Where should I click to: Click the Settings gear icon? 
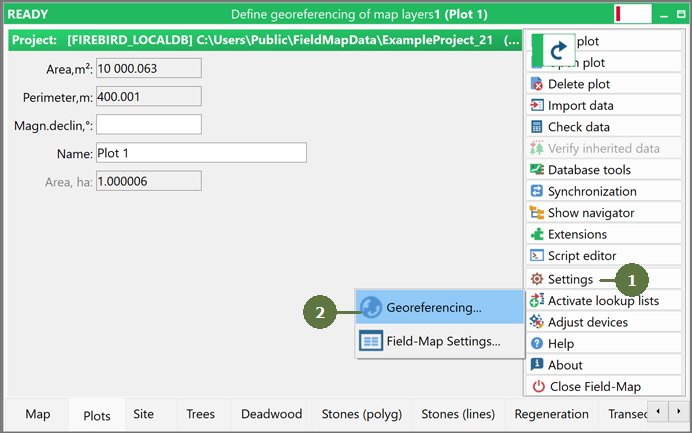coord(537,279)
